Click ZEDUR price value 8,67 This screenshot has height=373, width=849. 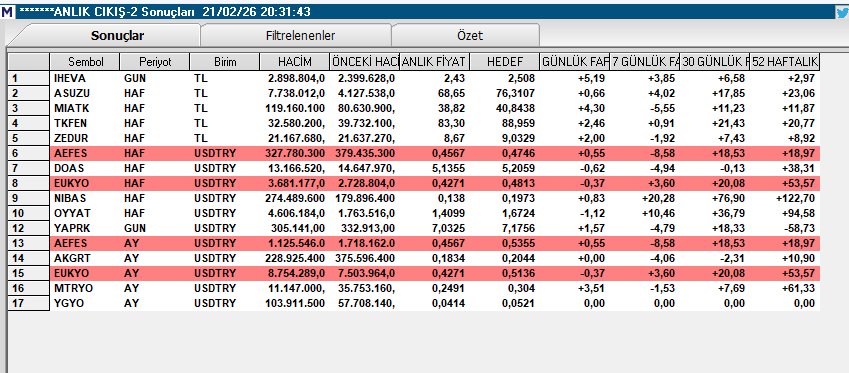(x=455, y=138)
